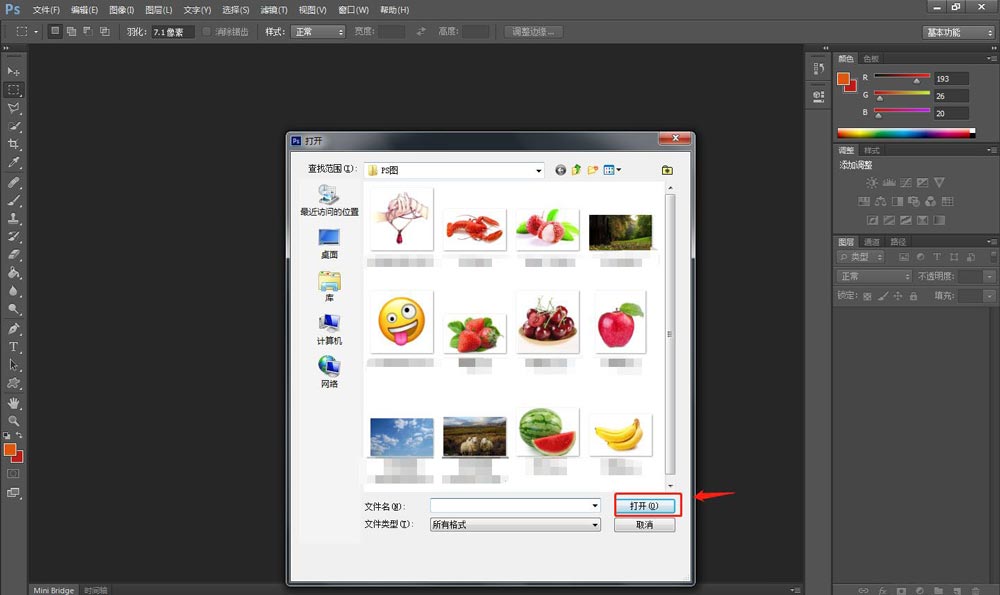Reset default foreground background colors
The width and height of the screenshot is (1000, 595).
6,436
